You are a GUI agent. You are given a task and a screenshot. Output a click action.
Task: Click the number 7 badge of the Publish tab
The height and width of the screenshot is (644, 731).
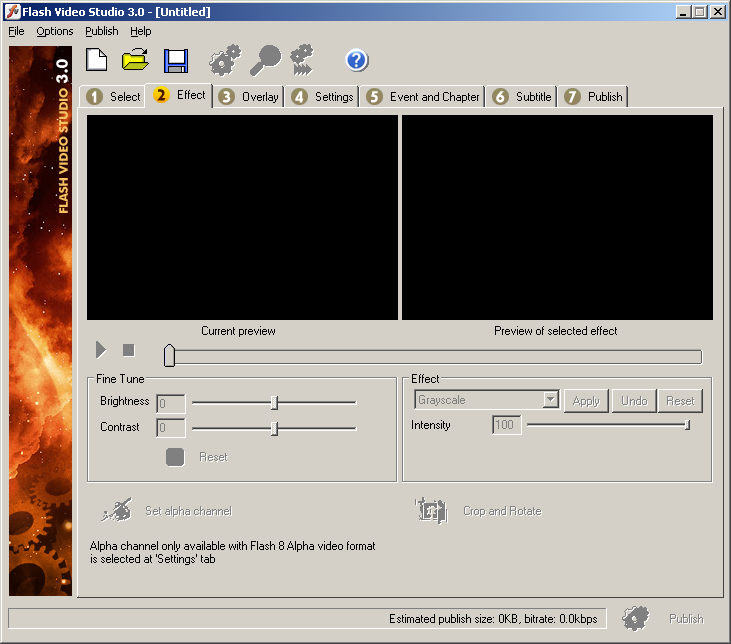(572, 97)
